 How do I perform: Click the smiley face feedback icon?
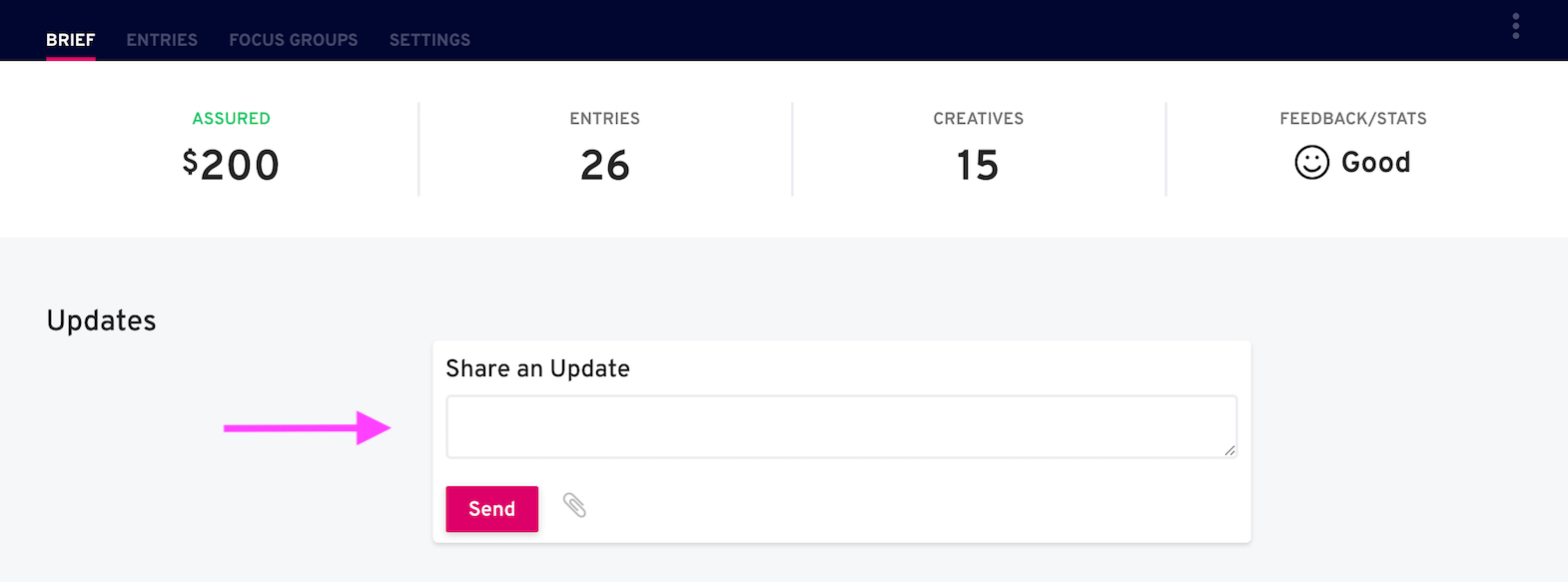click(1313, 162)
